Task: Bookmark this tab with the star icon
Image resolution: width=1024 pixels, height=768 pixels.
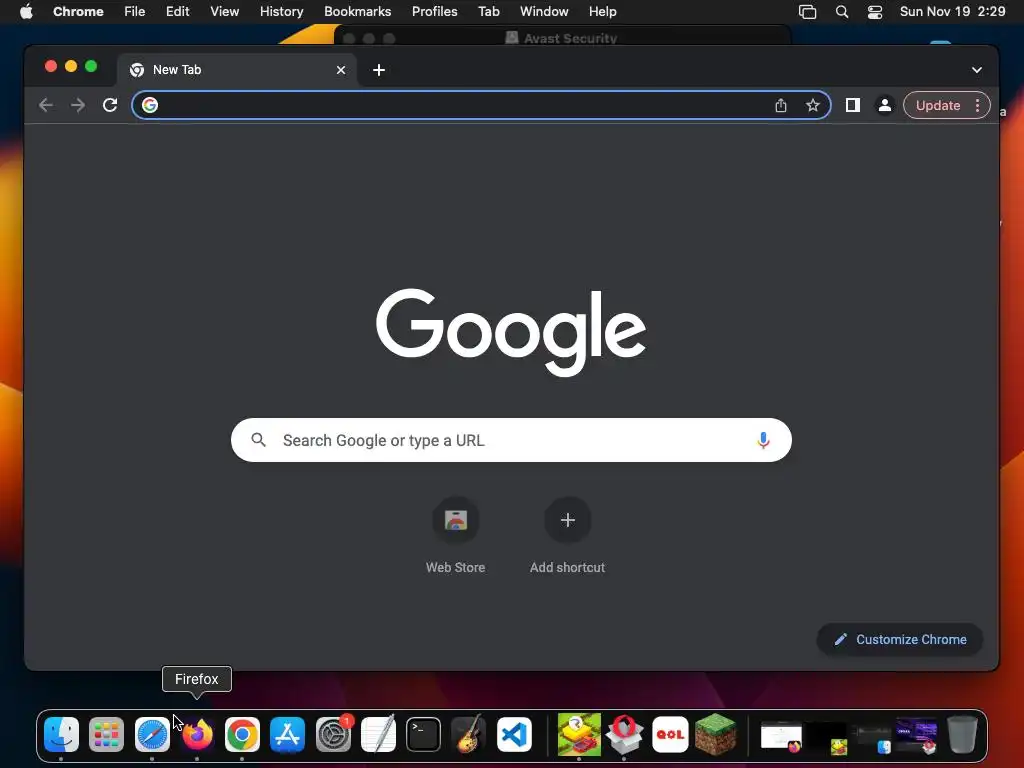Action: tap(812, 105)
